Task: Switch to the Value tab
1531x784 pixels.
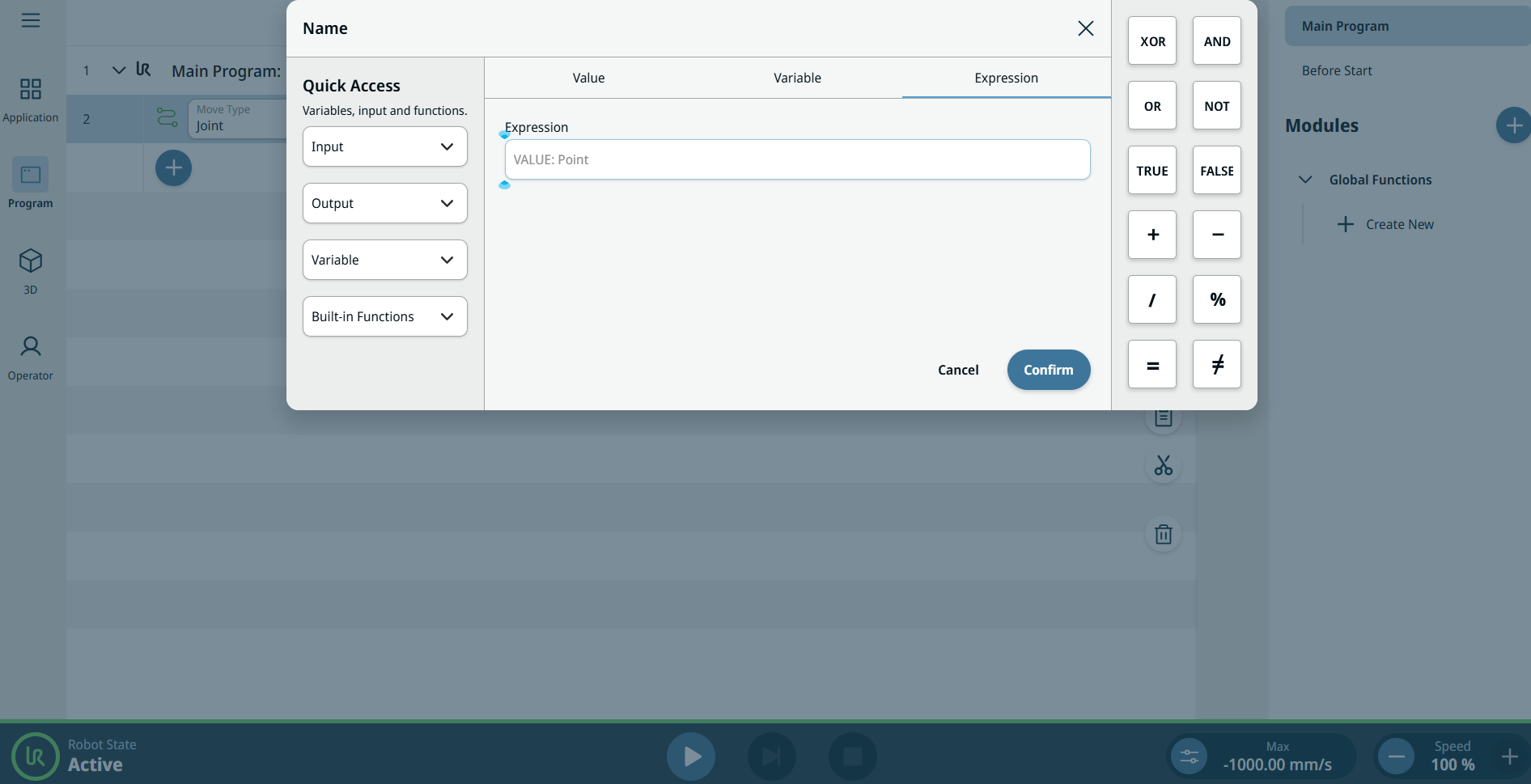Action: [588, 78]
